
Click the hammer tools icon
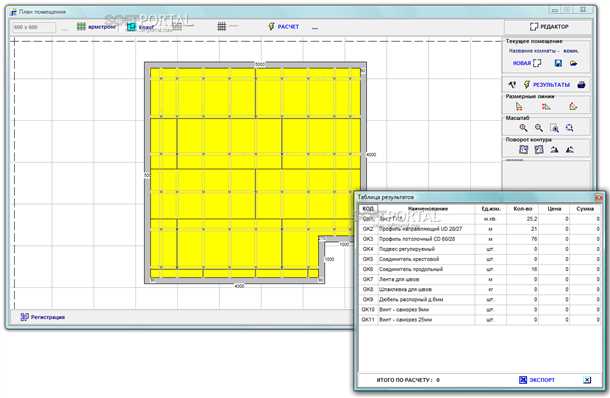coord(512,84)
